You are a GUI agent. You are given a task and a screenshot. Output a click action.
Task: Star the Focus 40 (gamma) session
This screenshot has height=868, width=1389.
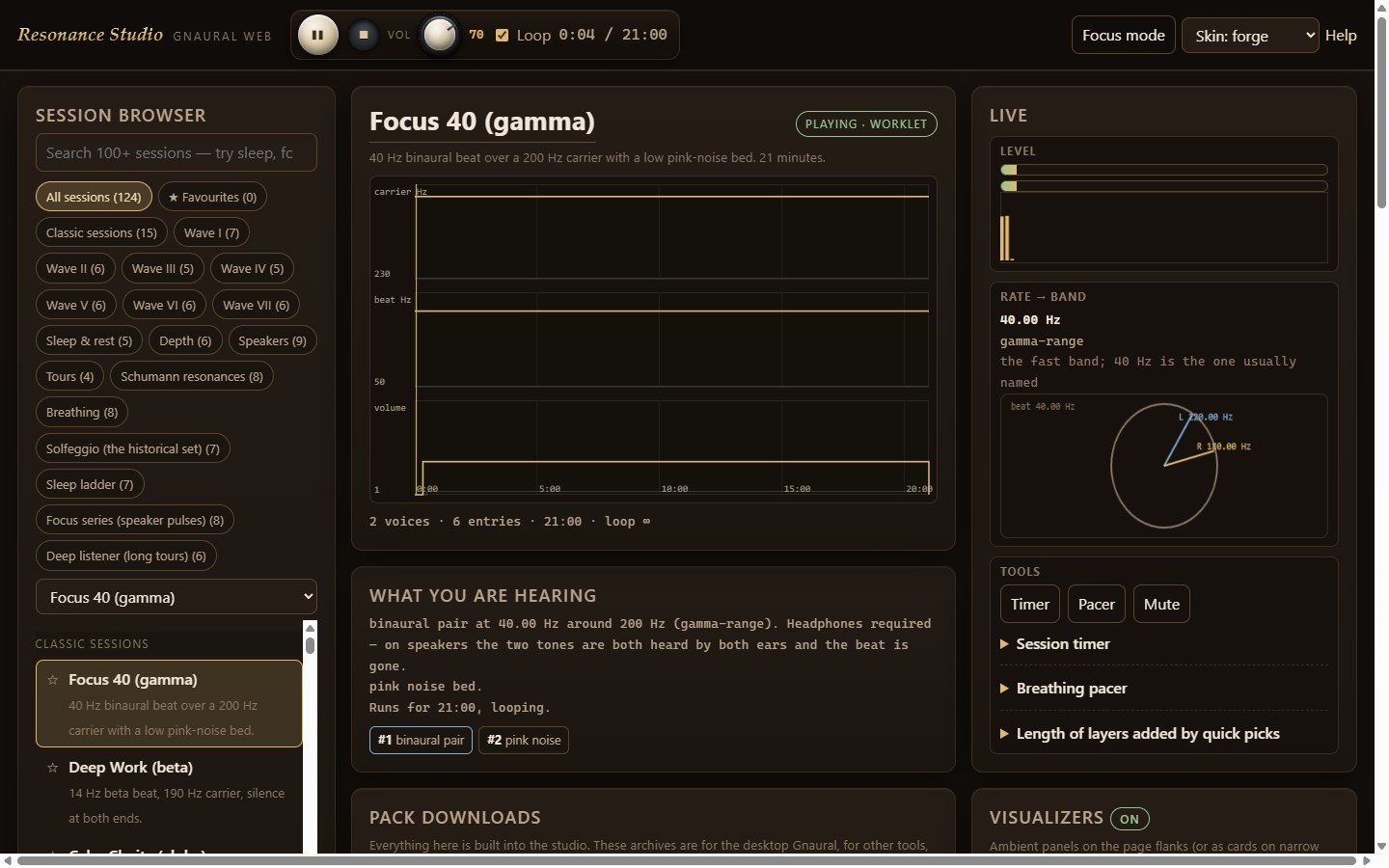coord(53,680)
